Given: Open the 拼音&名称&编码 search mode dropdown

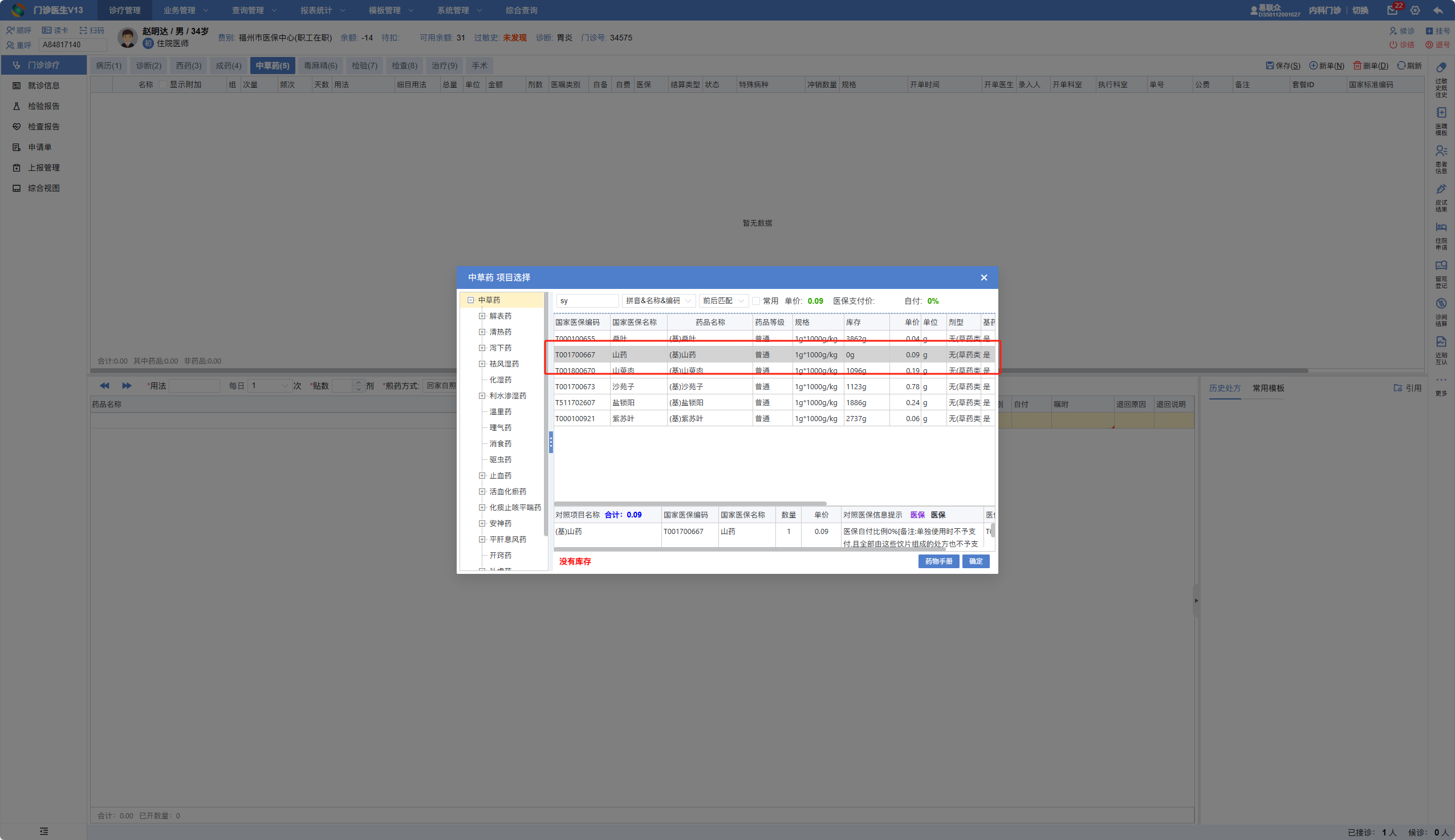Looking at the screenshot, I should [658, 301].
